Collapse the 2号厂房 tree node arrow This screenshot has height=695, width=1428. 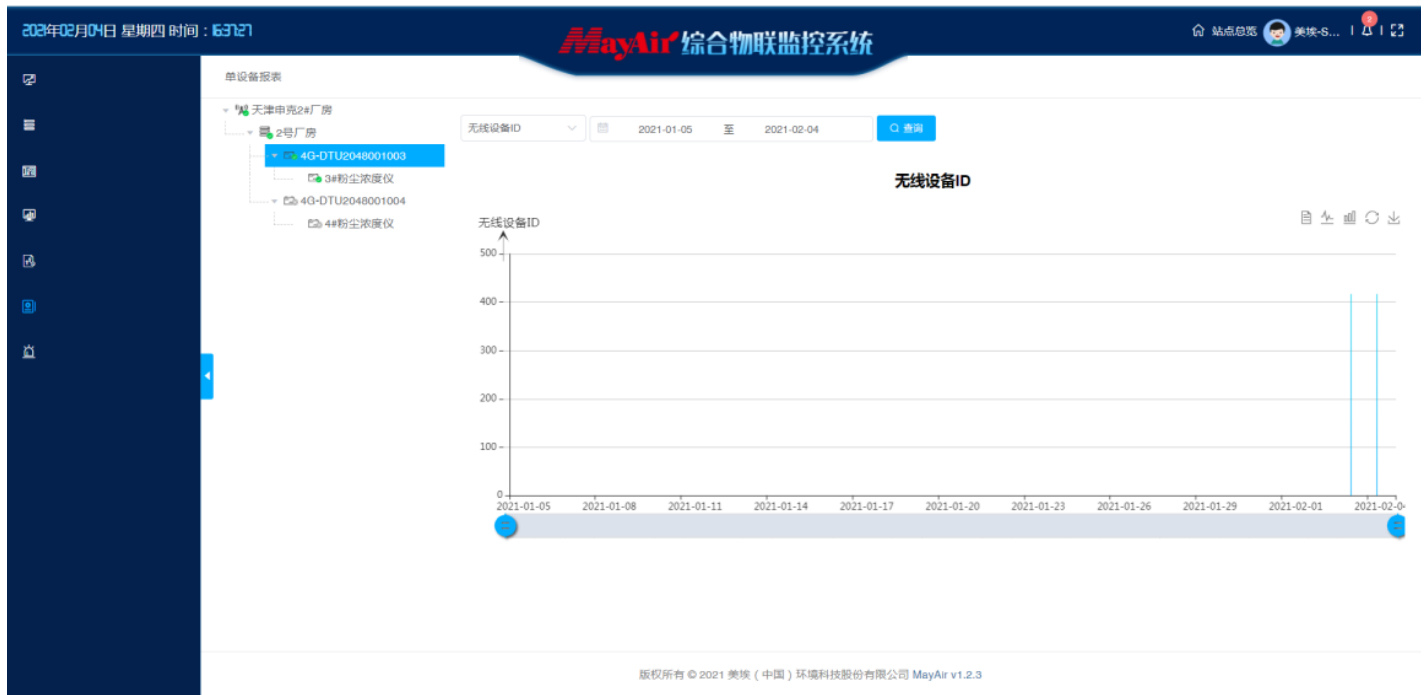tap(250, 132)
